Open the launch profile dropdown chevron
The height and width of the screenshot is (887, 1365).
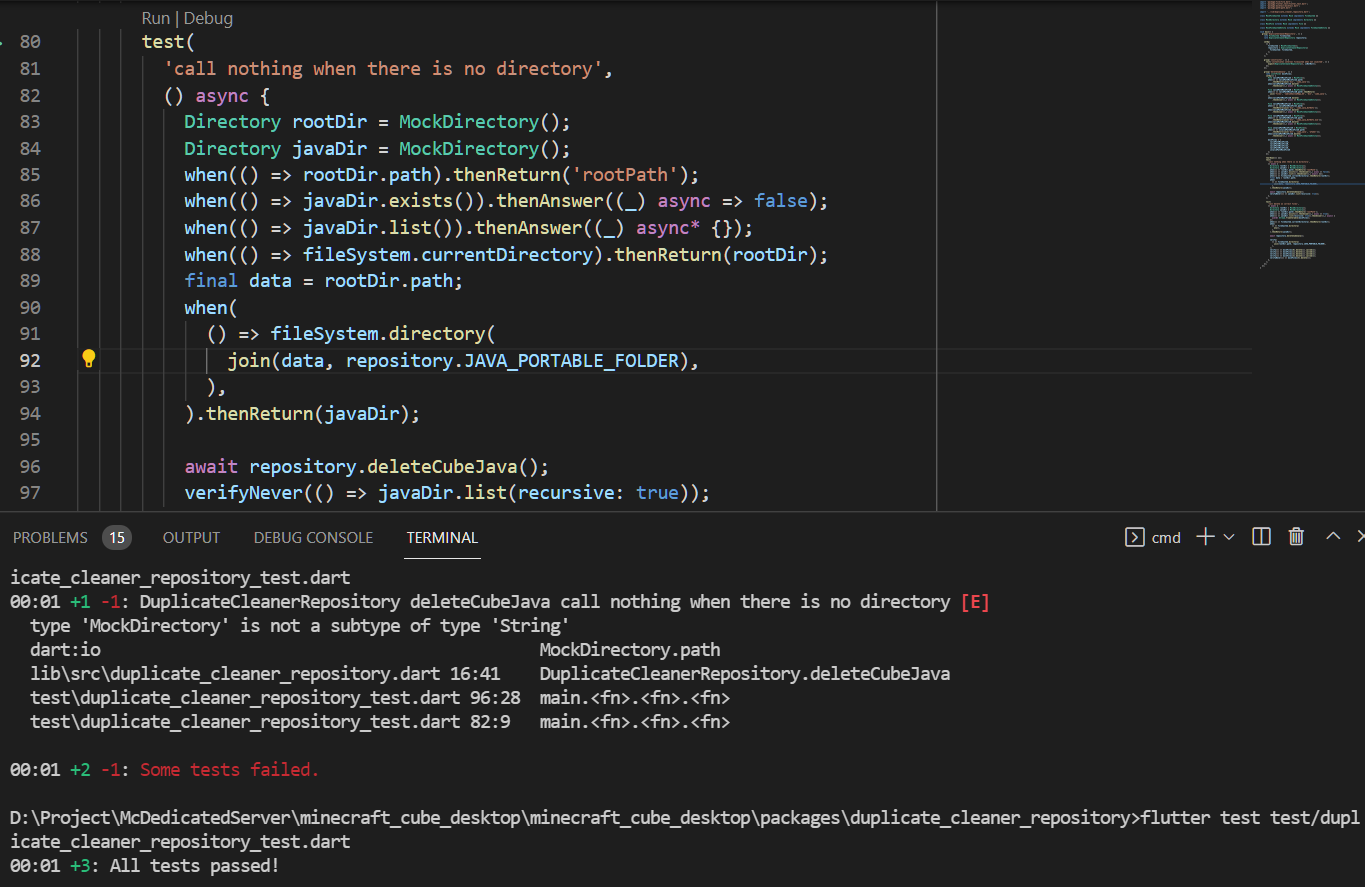coord(1229,537)
